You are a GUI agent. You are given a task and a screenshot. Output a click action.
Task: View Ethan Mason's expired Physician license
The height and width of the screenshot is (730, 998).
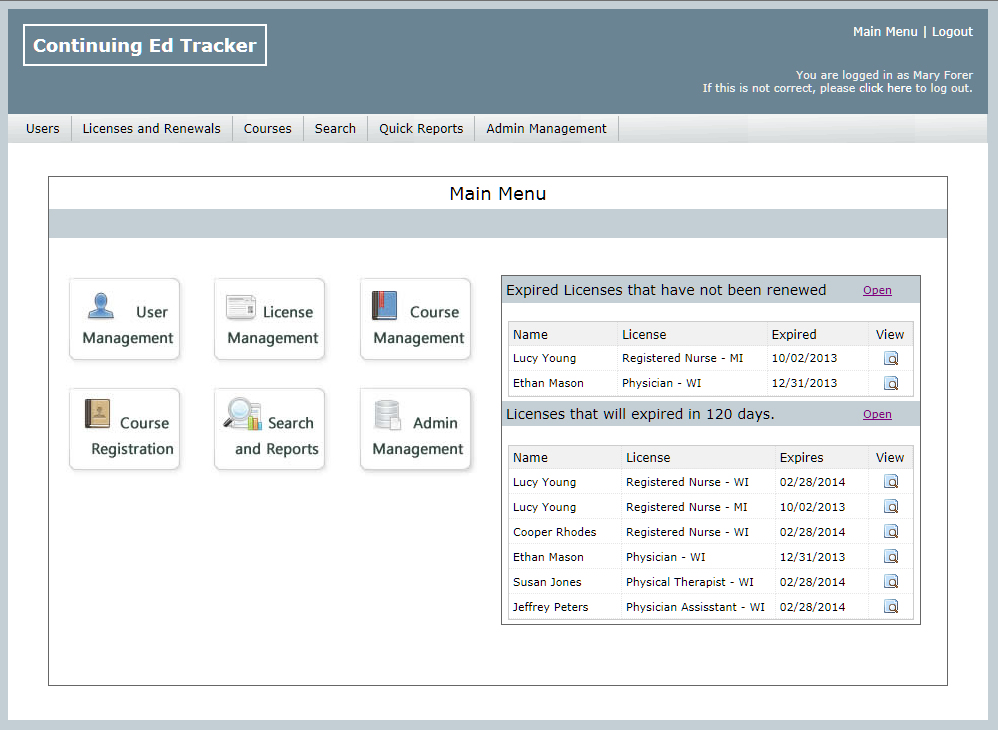click(x=891, y=383)
